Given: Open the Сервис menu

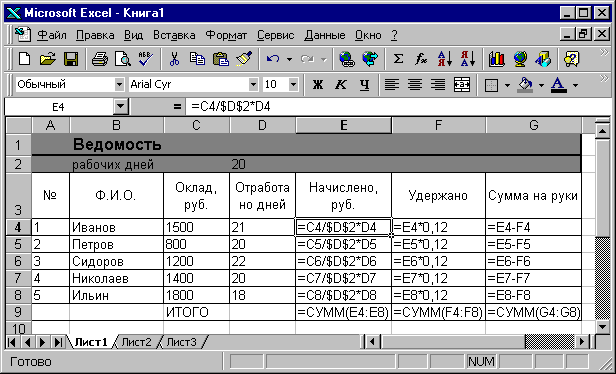Looking at the screenshot, I should (275, 35).
